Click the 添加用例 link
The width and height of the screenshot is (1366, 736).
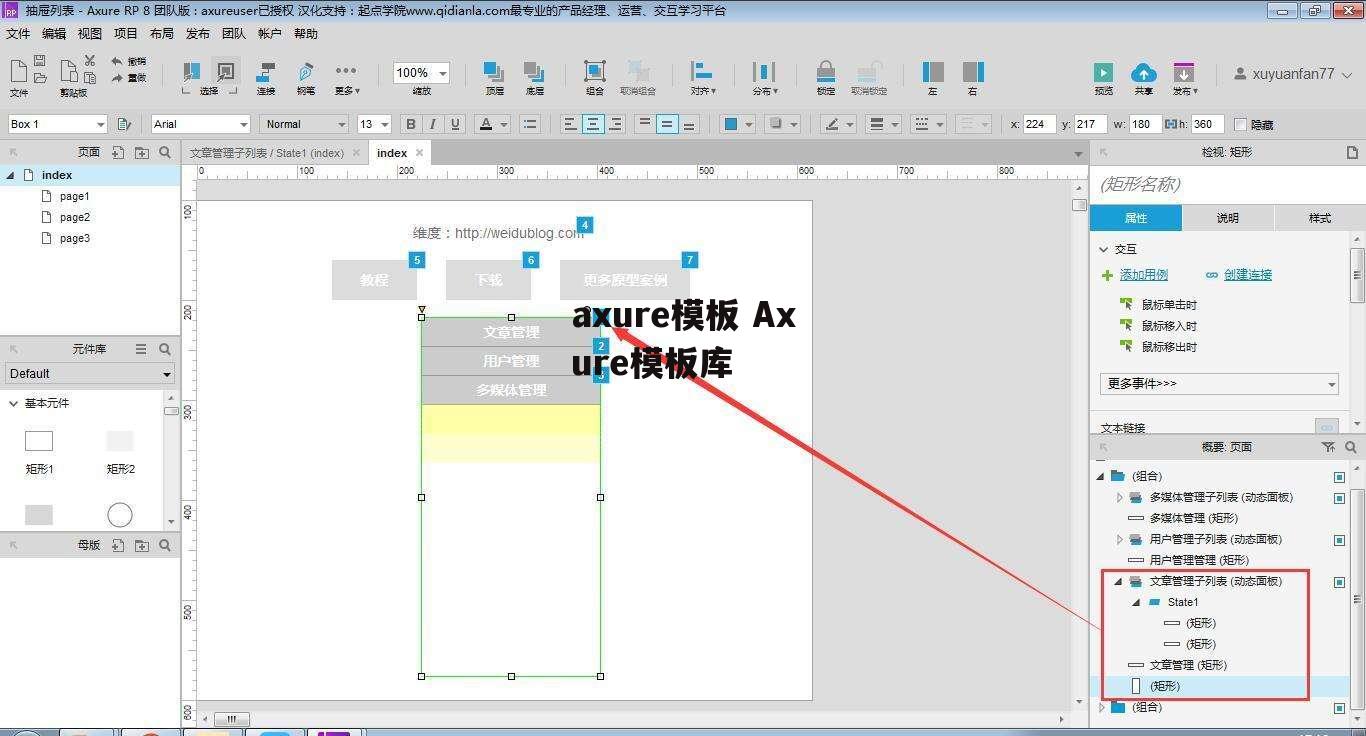pos(1143,275)
